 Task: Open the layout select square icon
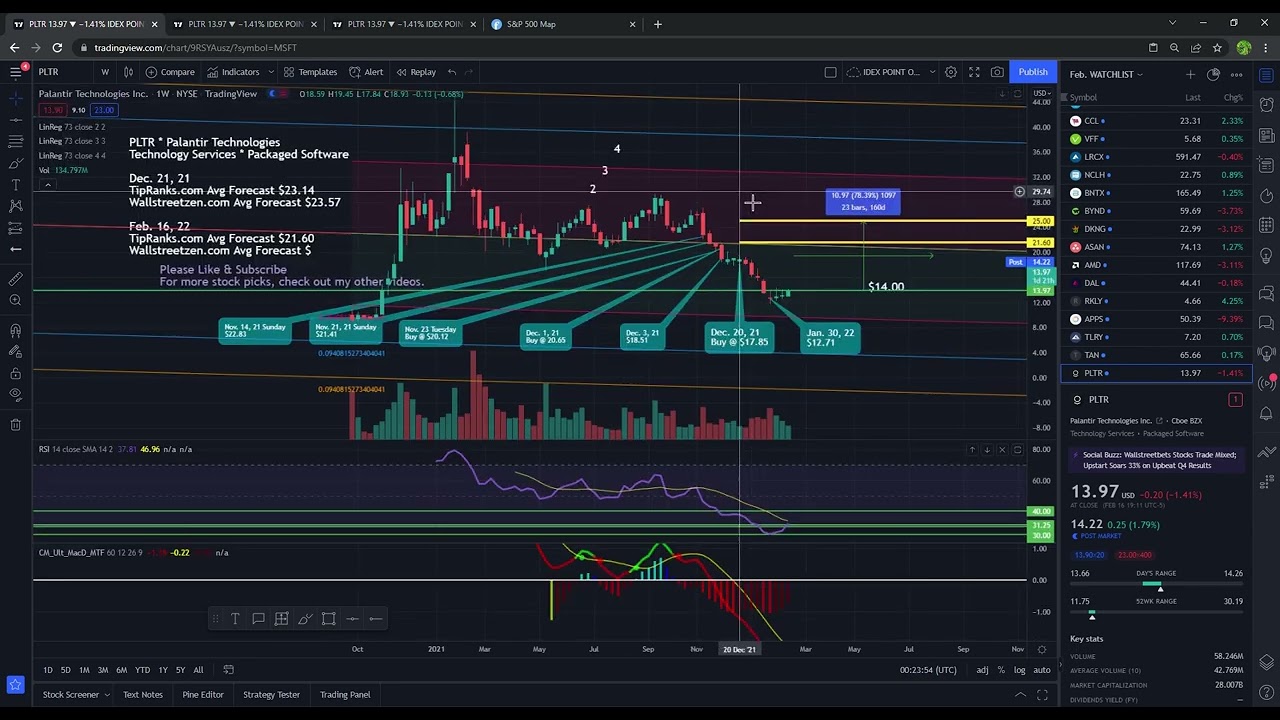coord(830,72)
